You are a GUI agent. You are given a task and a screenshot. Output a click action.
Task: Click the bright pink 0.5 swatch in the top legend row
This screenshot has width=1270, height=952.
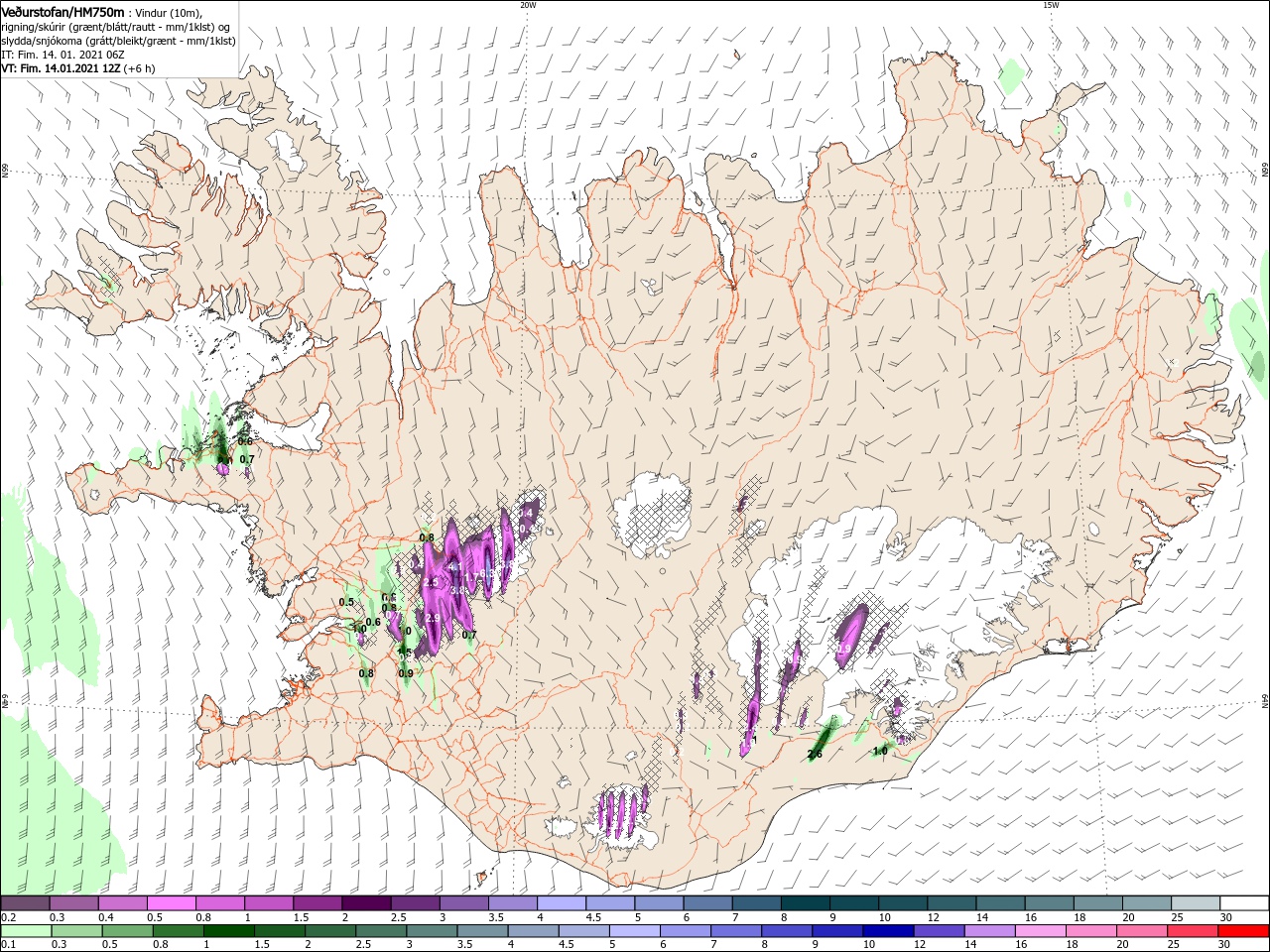pyautogui.click(x=171, y=903)
